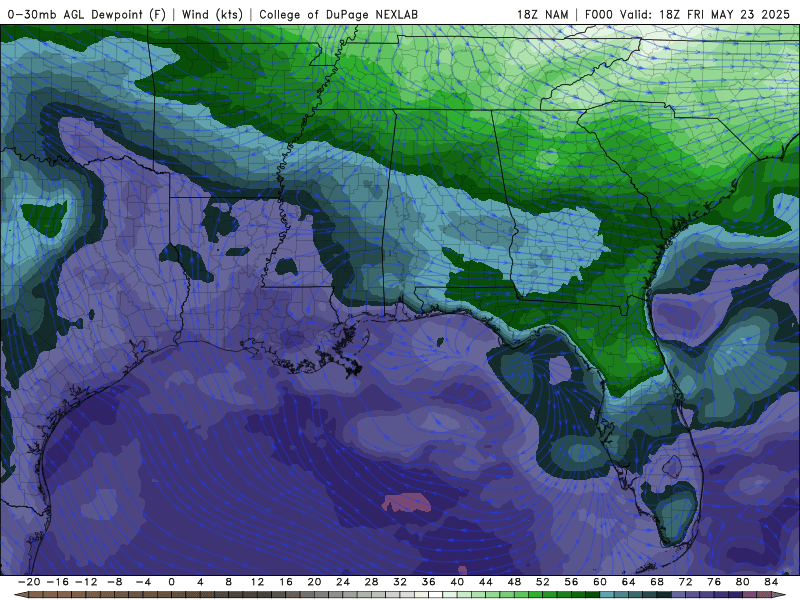This screenshot has width=800, height=600.
Task: Click the 8 value on the color scale
Action: pos(229,582)
